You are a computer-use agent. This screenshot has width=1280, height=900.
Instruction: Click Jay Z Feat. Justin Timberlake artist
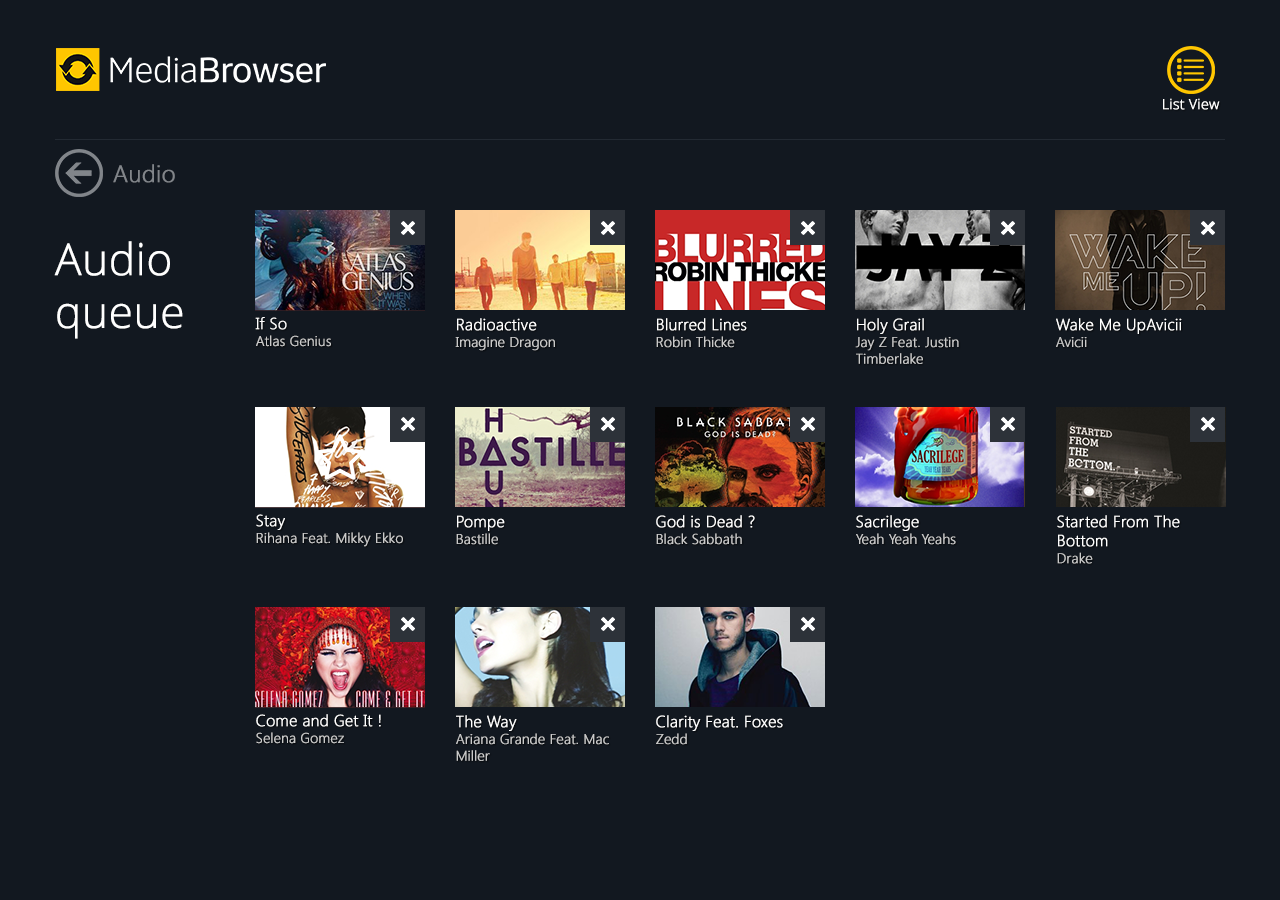(x=907, y=351)
